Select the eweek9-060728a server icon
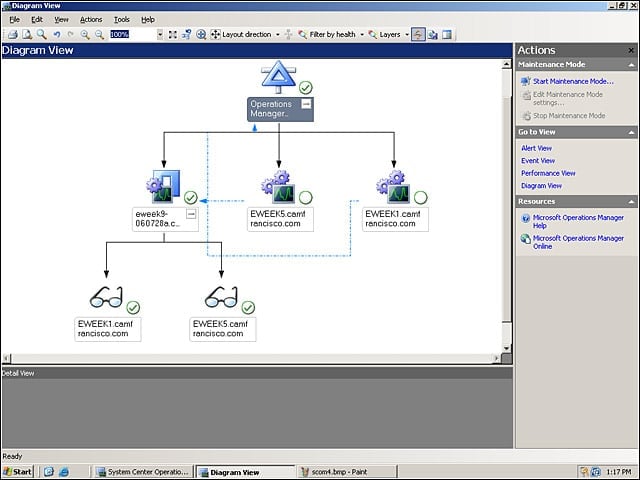640x480 pixels. click(163, 186)
